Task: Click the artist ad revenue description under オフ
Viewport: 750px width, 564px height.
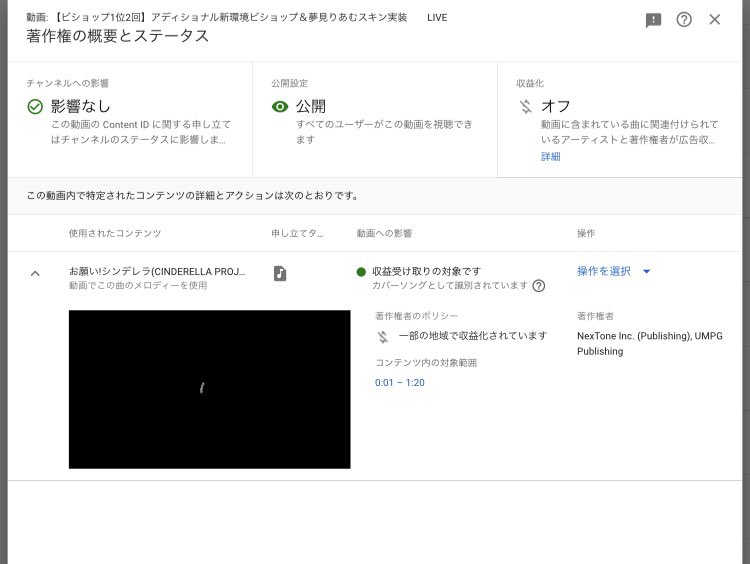Action: [629, 132]
